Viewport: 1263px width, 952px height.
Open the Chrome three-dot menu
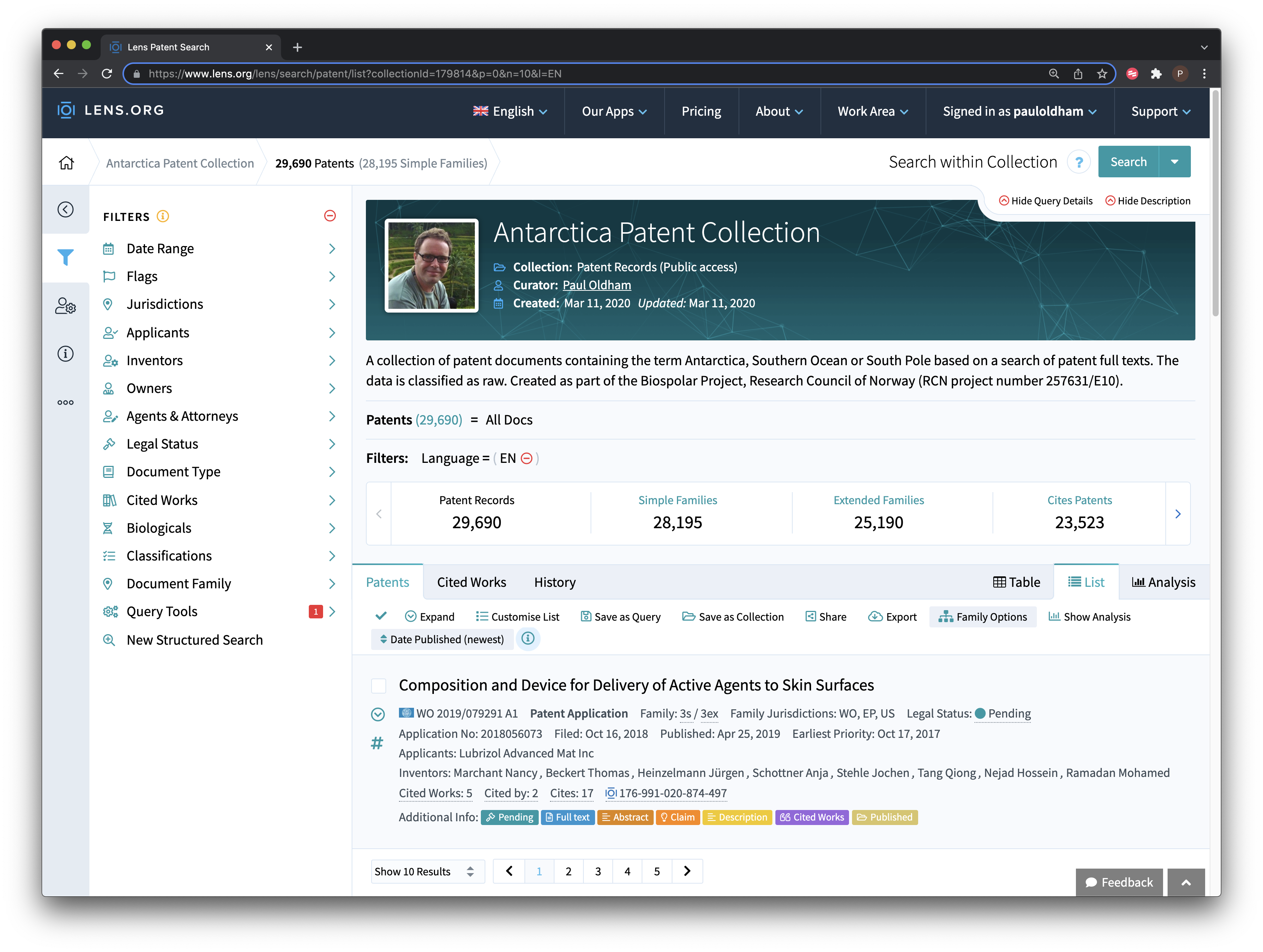tap(1204, 74)
